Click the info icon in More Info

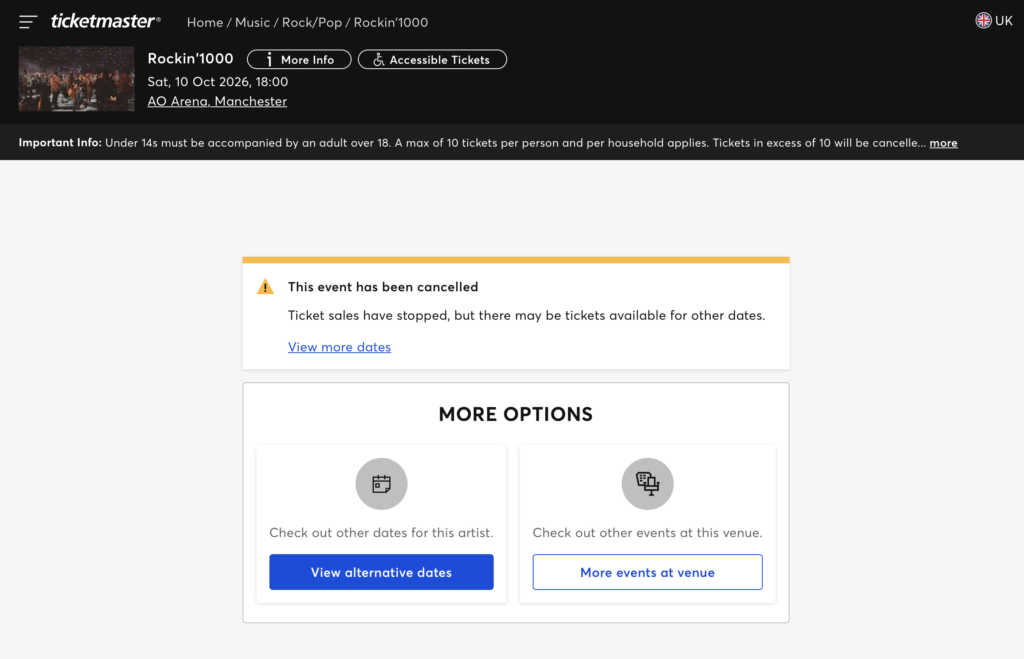click(269, 60)
